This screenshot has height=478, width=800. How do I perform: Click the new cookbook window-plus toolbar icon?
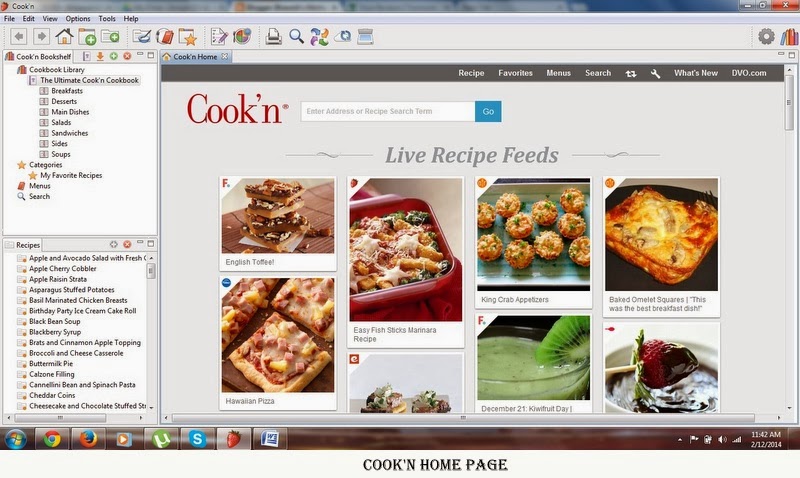coord(87,37)
